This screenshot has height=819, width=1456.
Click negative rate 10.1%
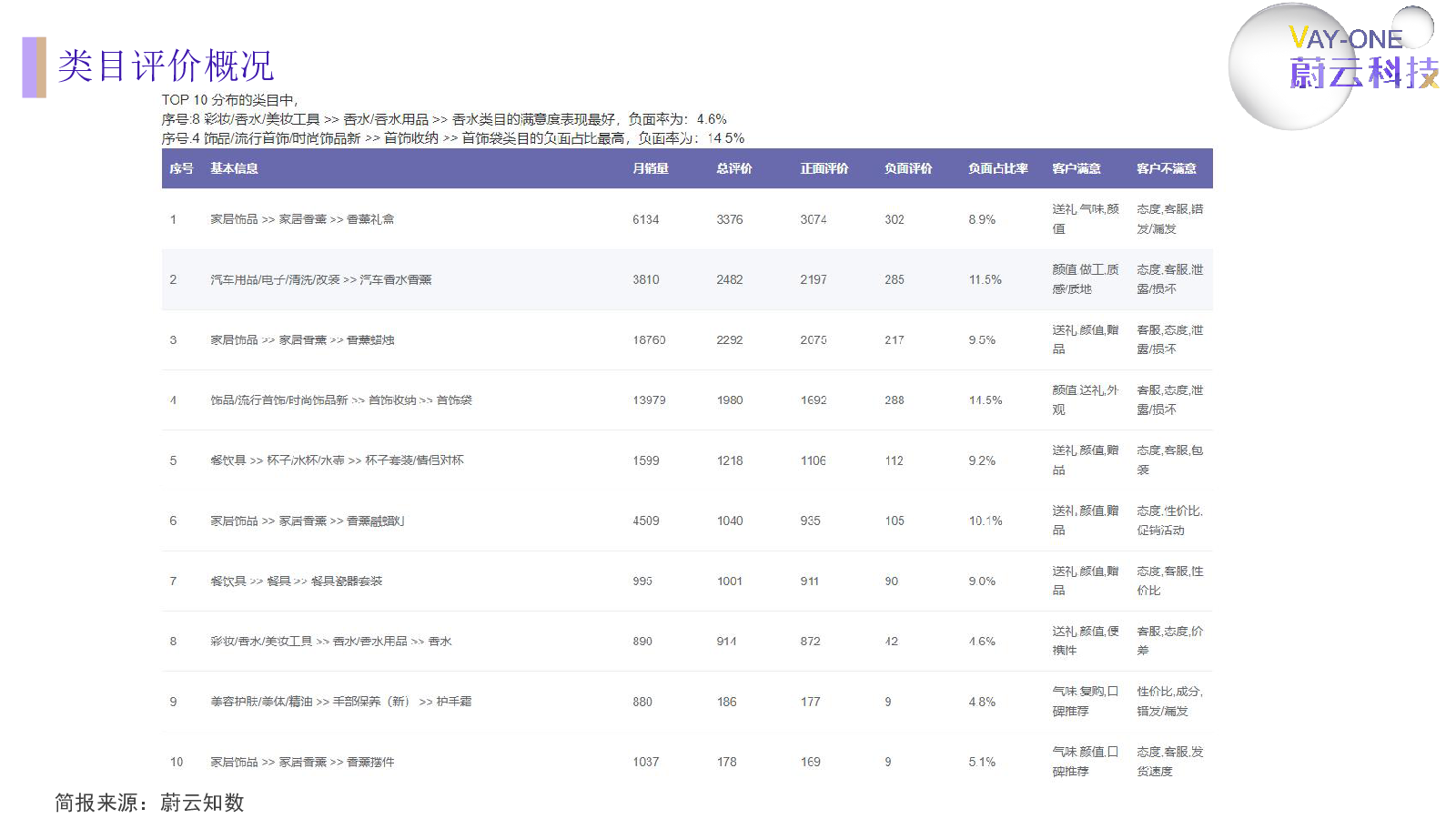(x=986, y=521)
